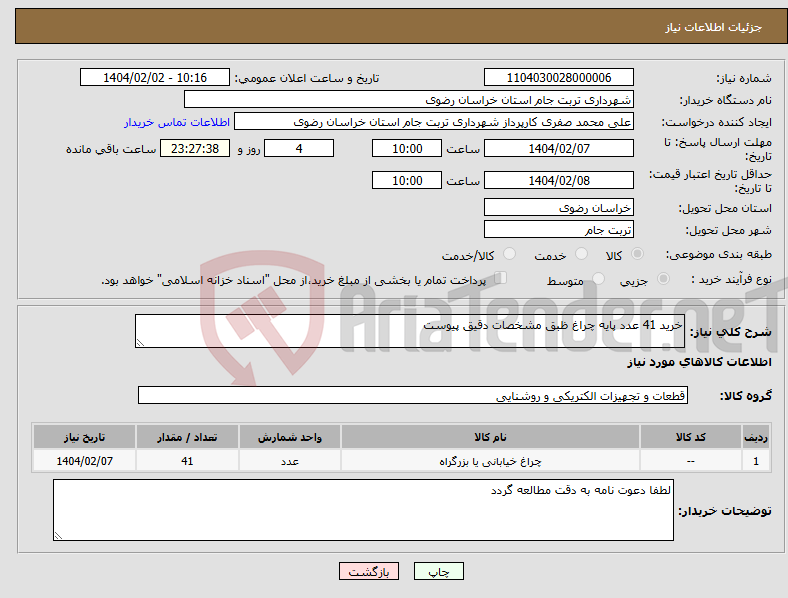Viewport: 788px width, 598px height.
Task: Select the کالا radio button
Action: coord(637,254)
